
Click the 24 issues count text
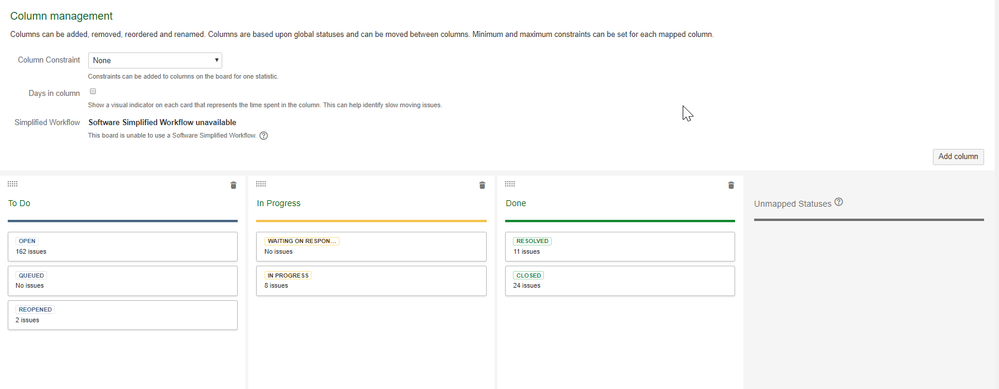[x=527, y=286]
